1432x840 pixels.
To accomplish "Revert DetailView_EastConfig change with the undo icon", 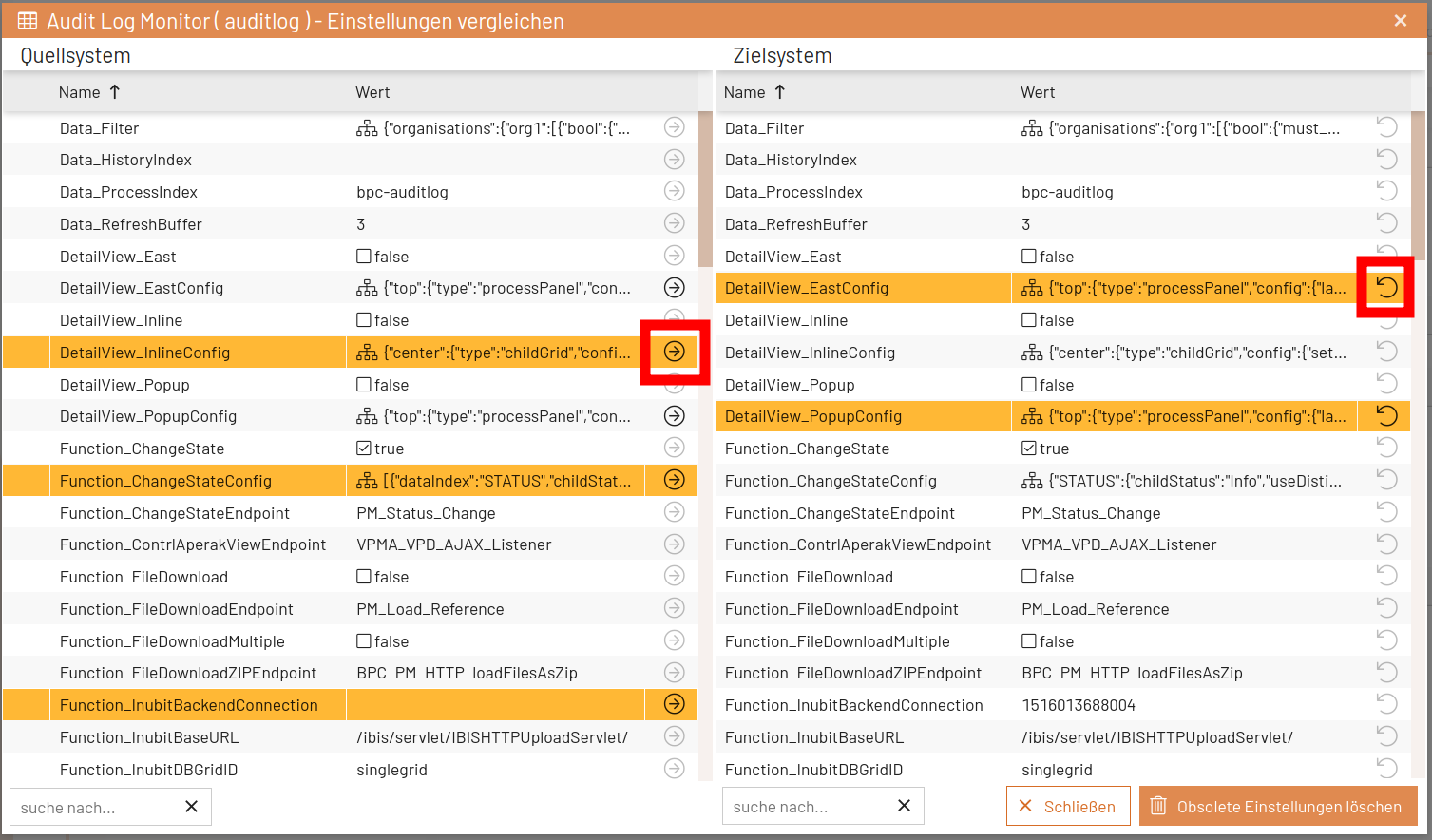I will point(1385,287).
